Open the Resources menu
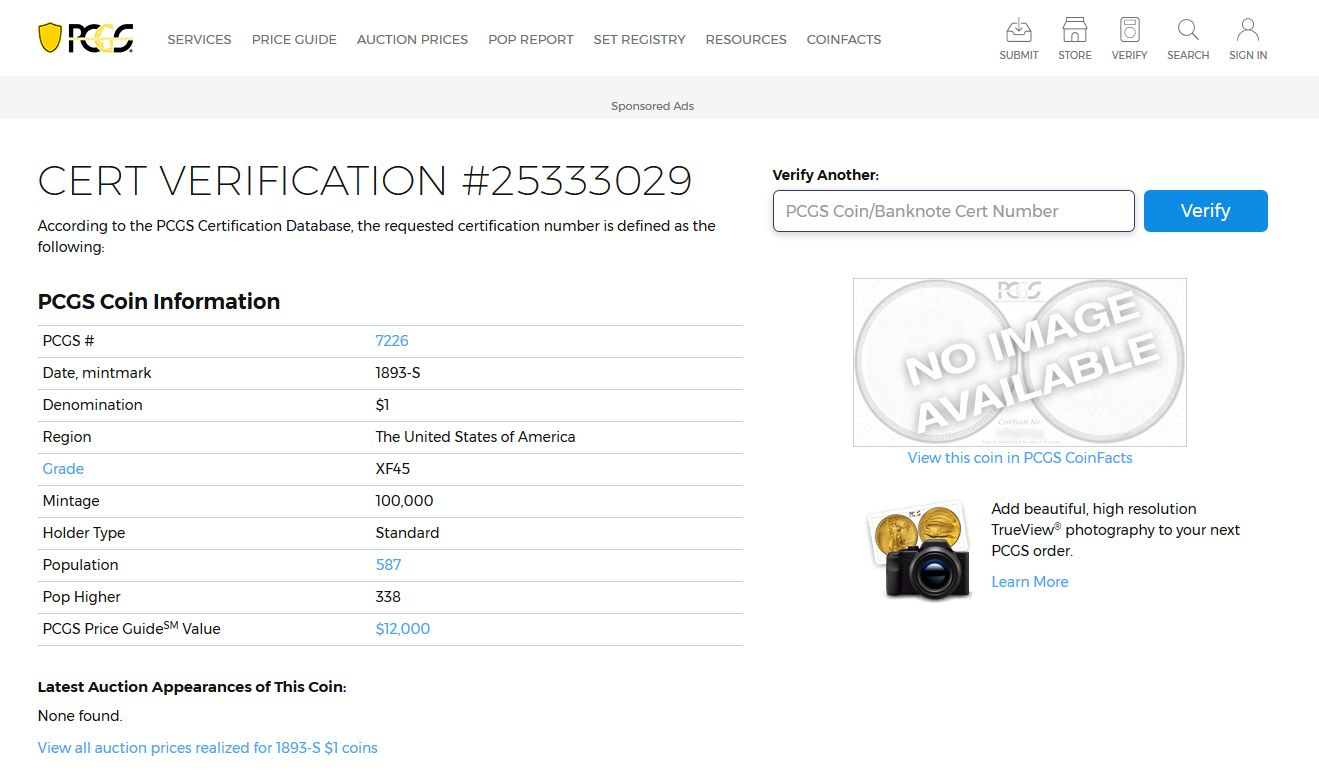This screenshot has height=775, width=1319. (746, 40)
